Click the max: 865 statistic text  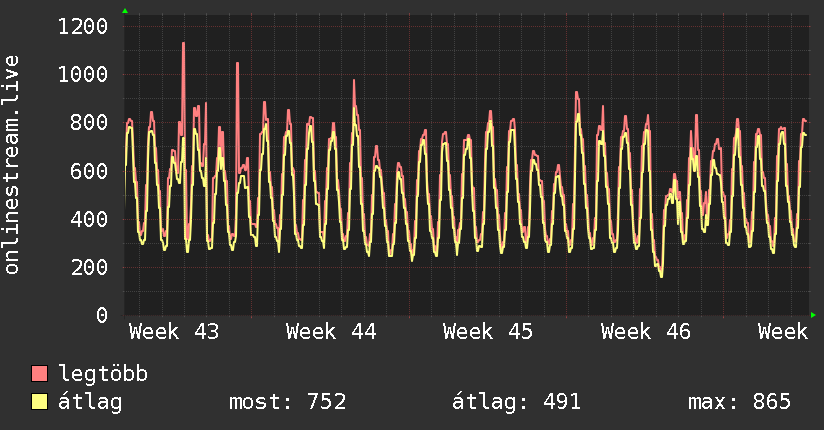[739, 402]
